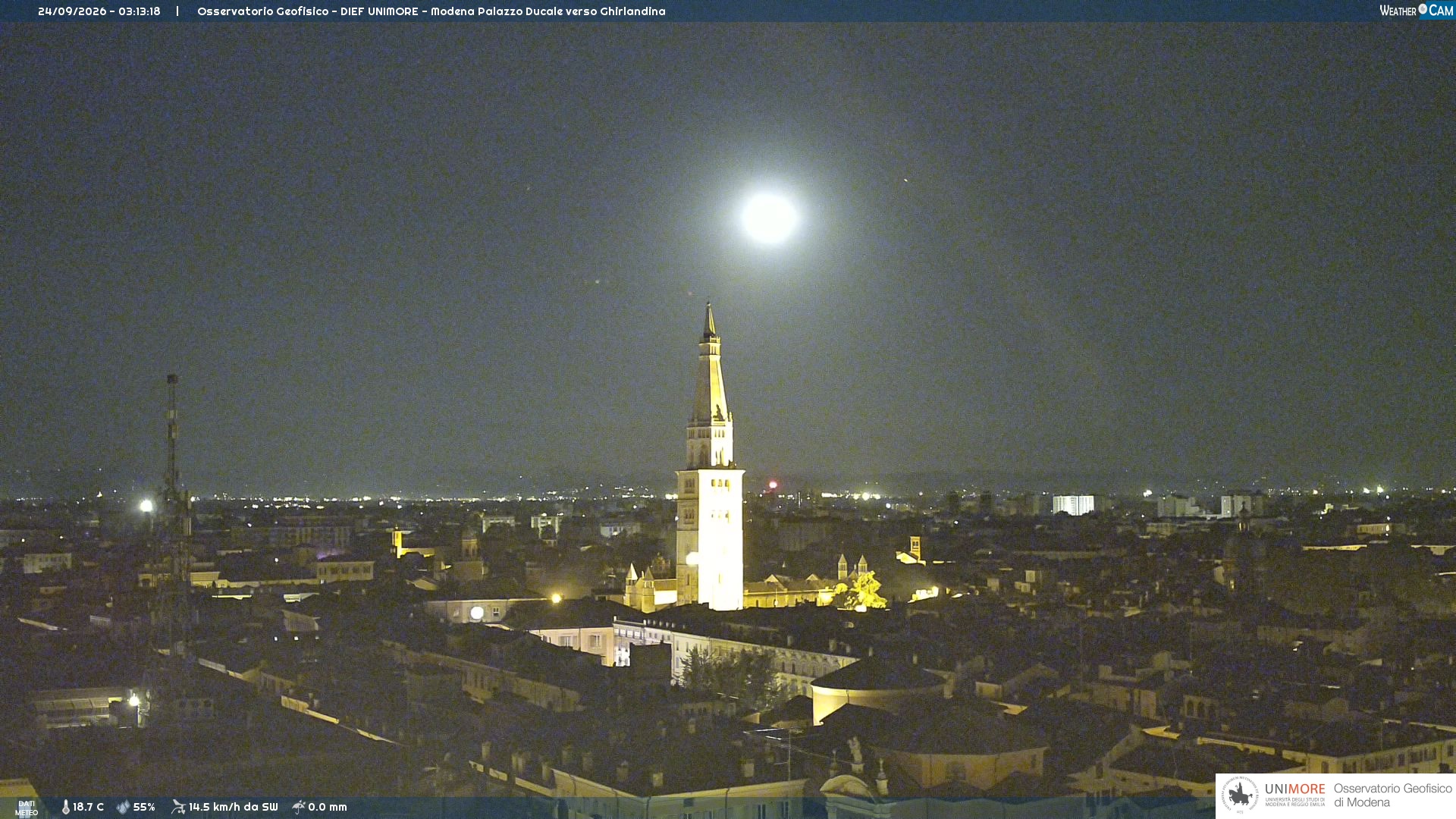Image resolution: width=1456 pixels, height=819 pixels.
Task: Click the bright full moon in the sky
Action: [769, 218]
